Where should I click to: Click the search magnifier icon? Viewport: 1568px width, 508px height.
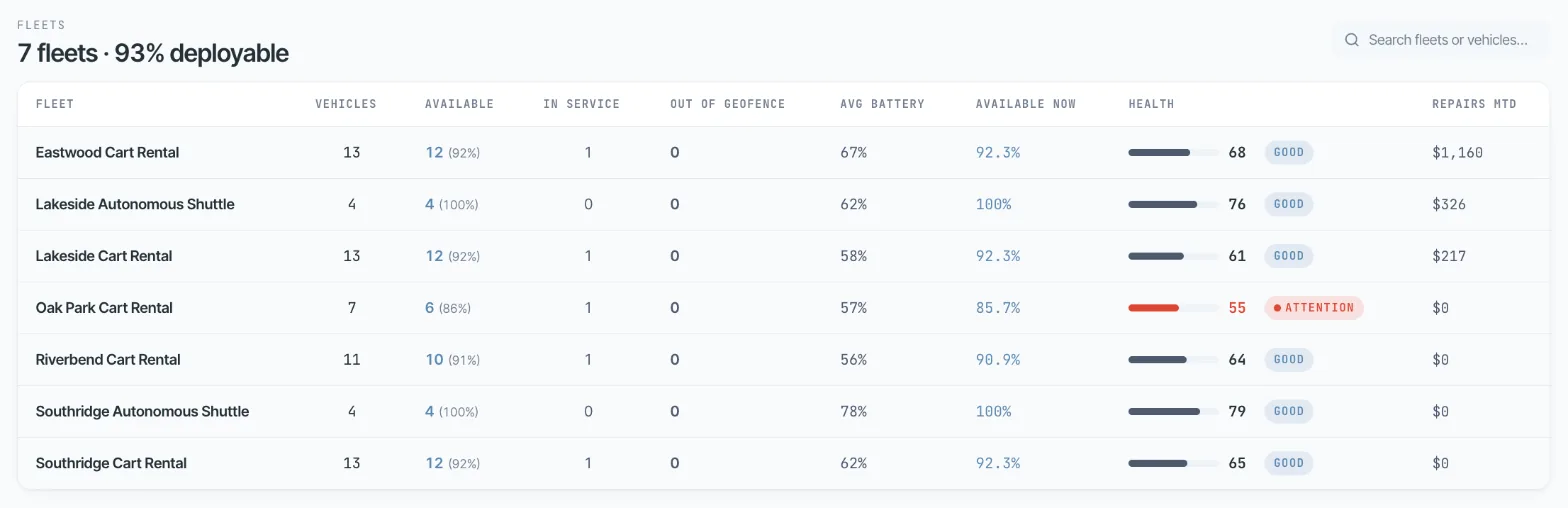pyautogui.click(x=1352, y=40)
